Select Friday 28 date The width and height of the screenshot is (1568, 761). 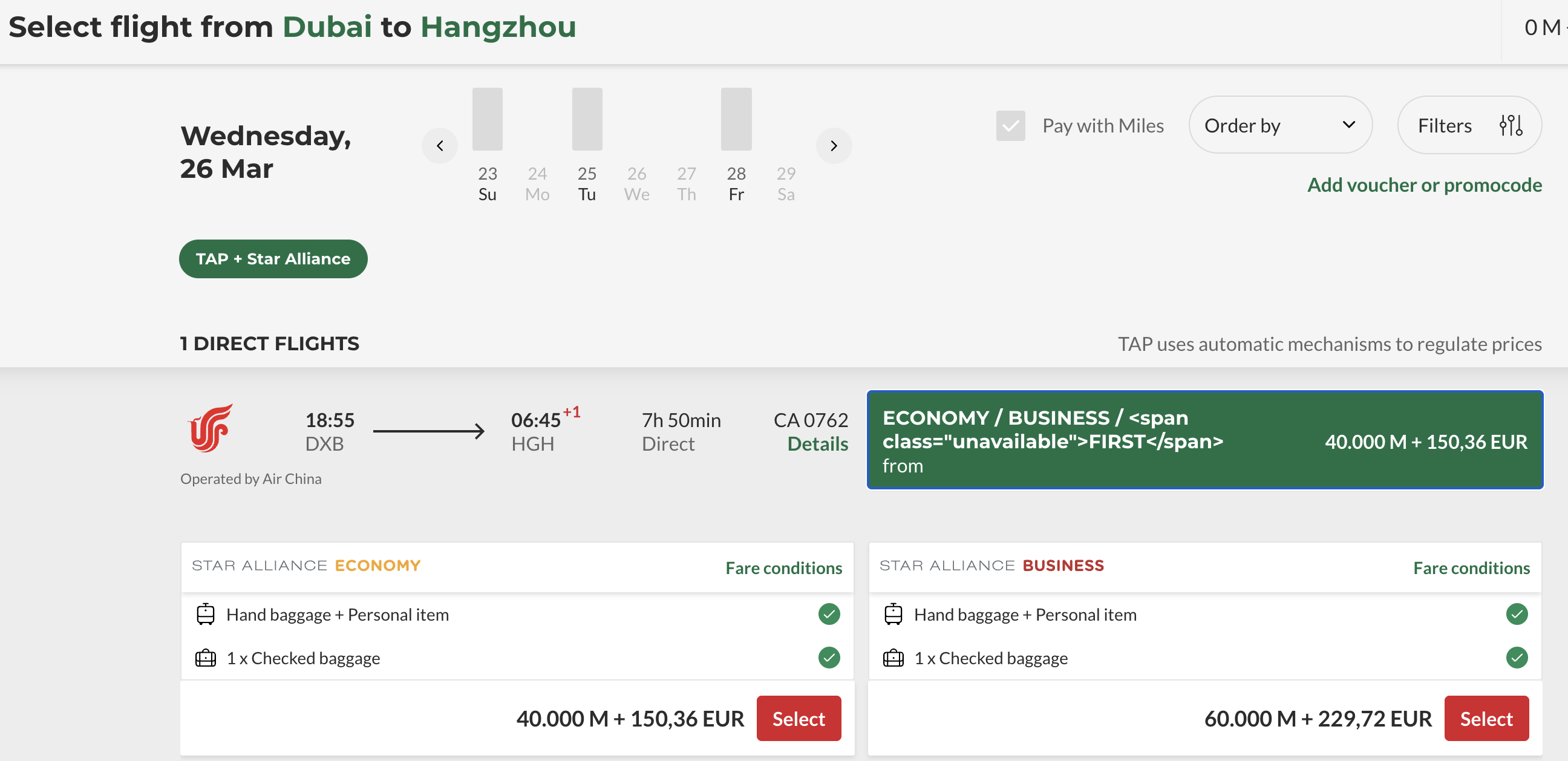(736, 184)
